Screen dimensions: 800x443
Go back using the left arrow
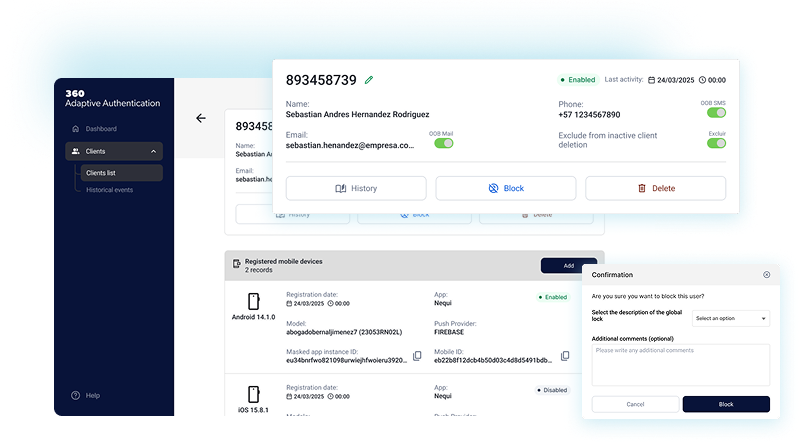201,118
